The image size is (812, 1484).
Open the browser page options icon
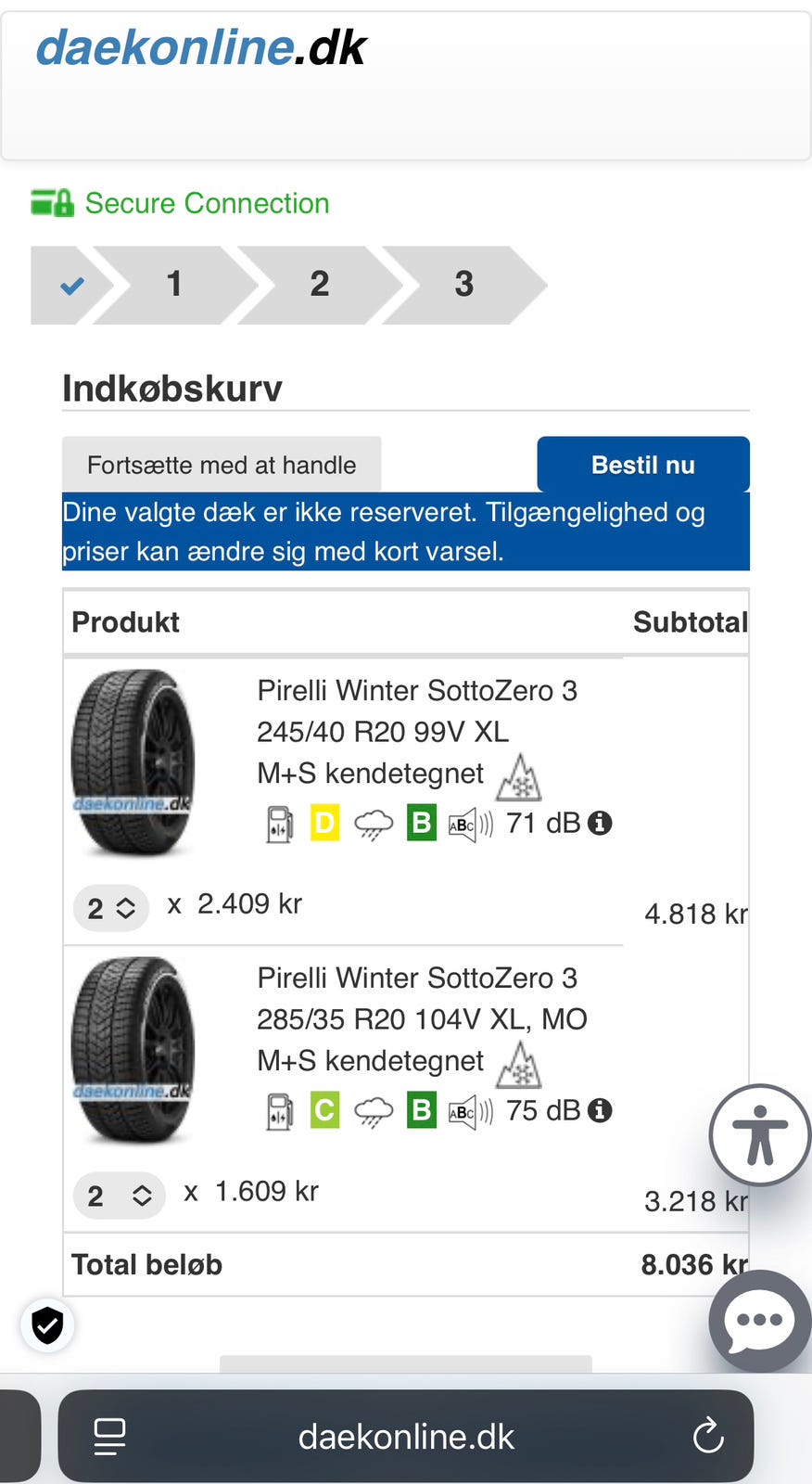[110, 1437]
